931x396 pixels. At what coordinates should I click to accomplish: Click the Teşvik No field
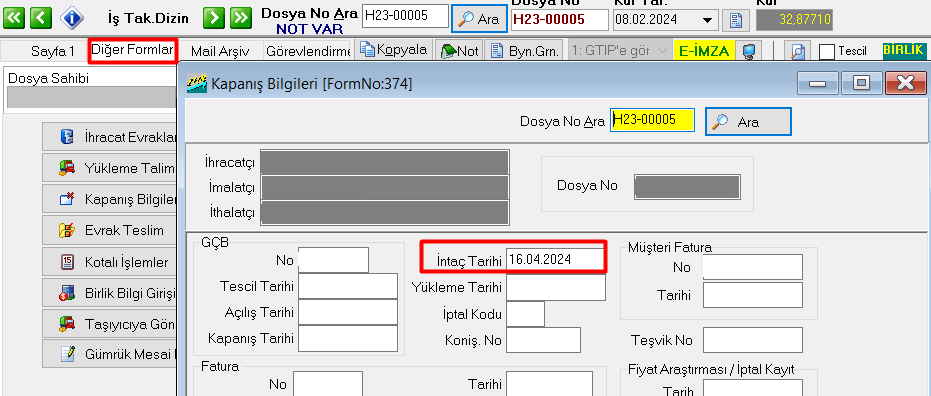752,340
